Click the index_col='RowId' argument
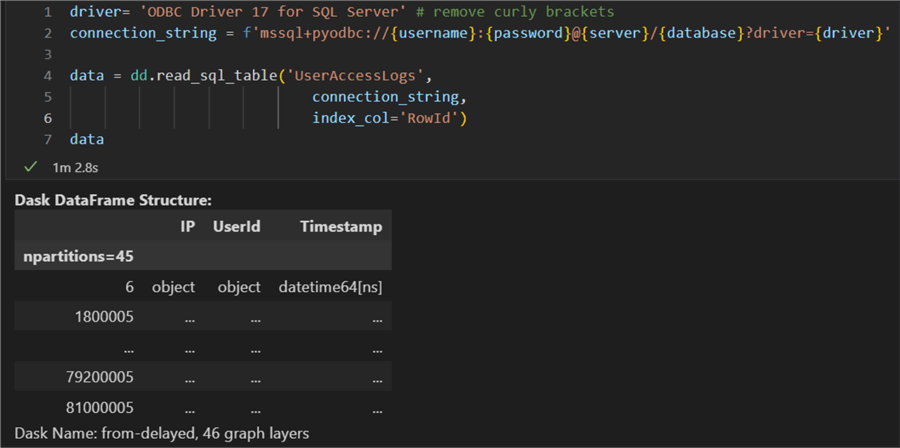The width and height of the screenshot is (900, 448). pyautogui.click(x=386, y=118)
